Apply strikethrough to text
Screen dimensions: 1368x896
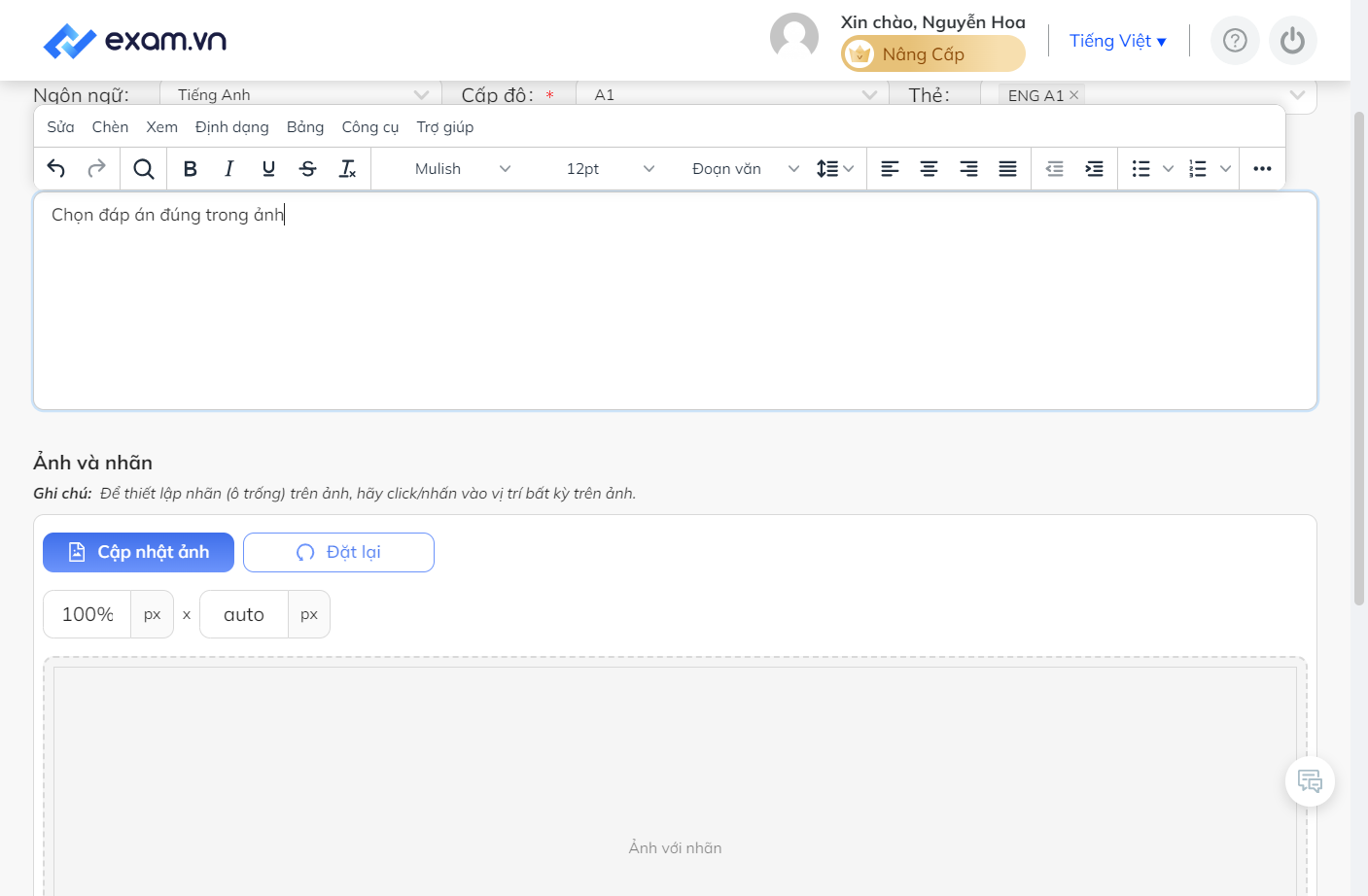click(x=308, y=169)
